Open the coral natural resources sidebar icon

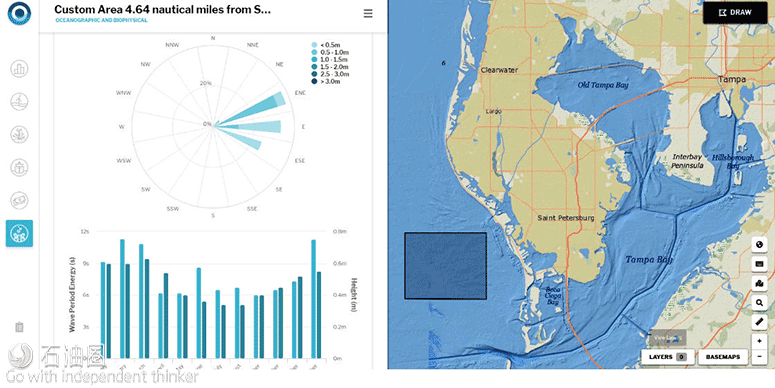(x=19, y=134)
